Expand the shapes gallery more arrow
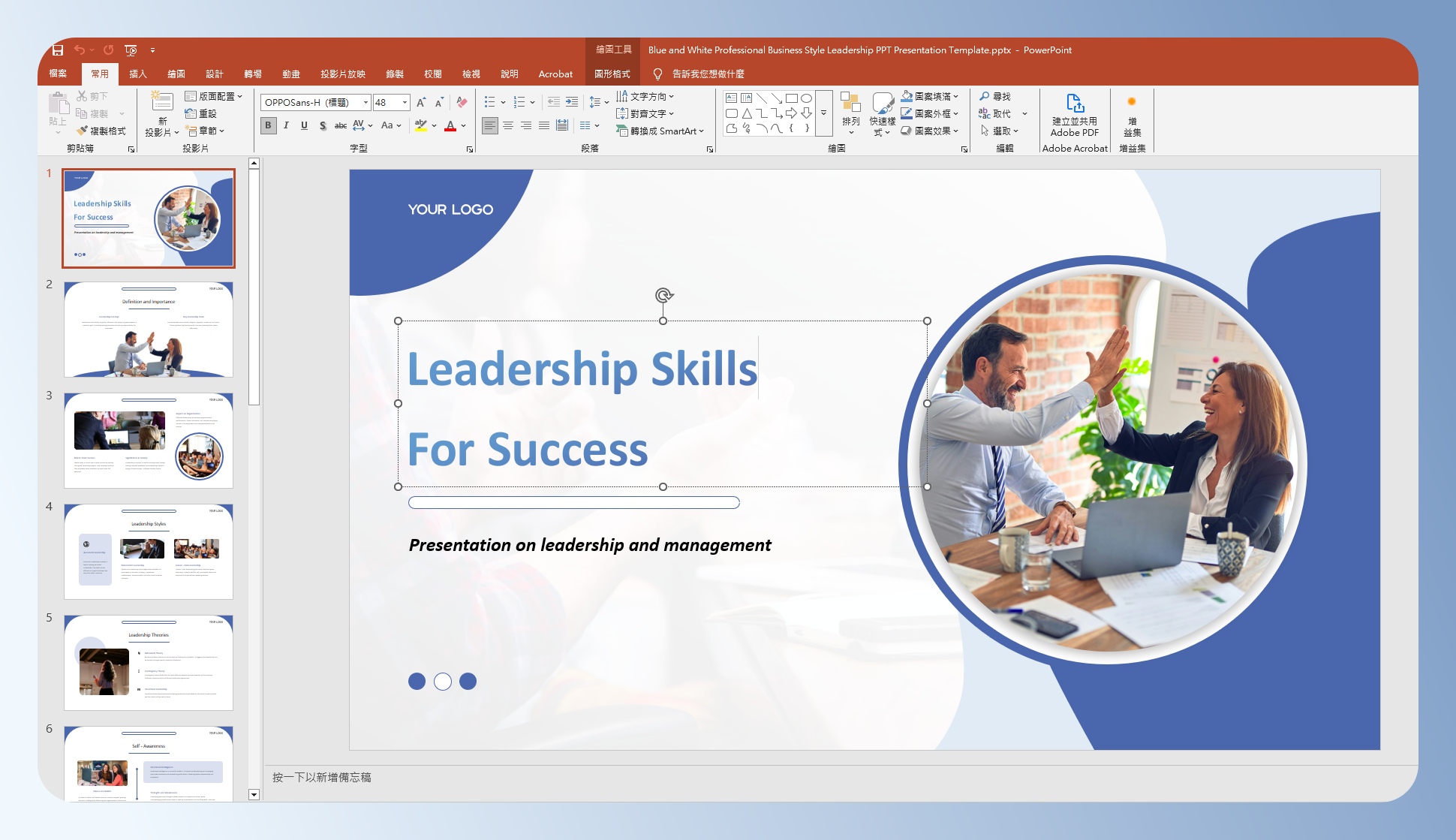The width and height of the screenshot is (1456, 840). (823, 113)
